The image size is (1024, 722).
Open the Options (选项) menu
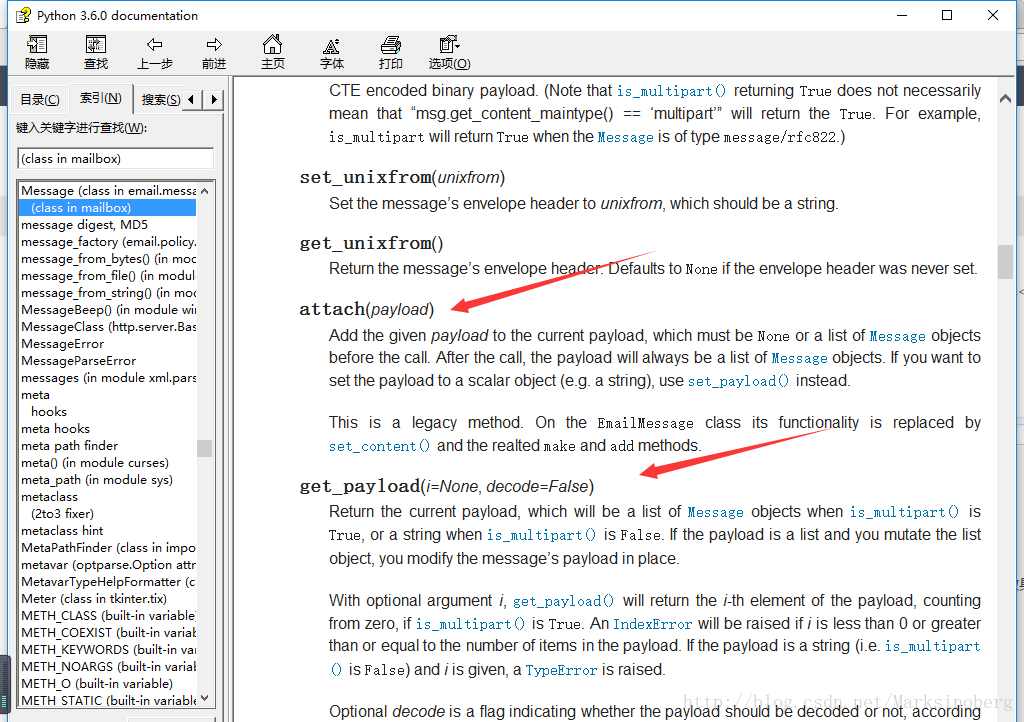click(x=449, y=52)
